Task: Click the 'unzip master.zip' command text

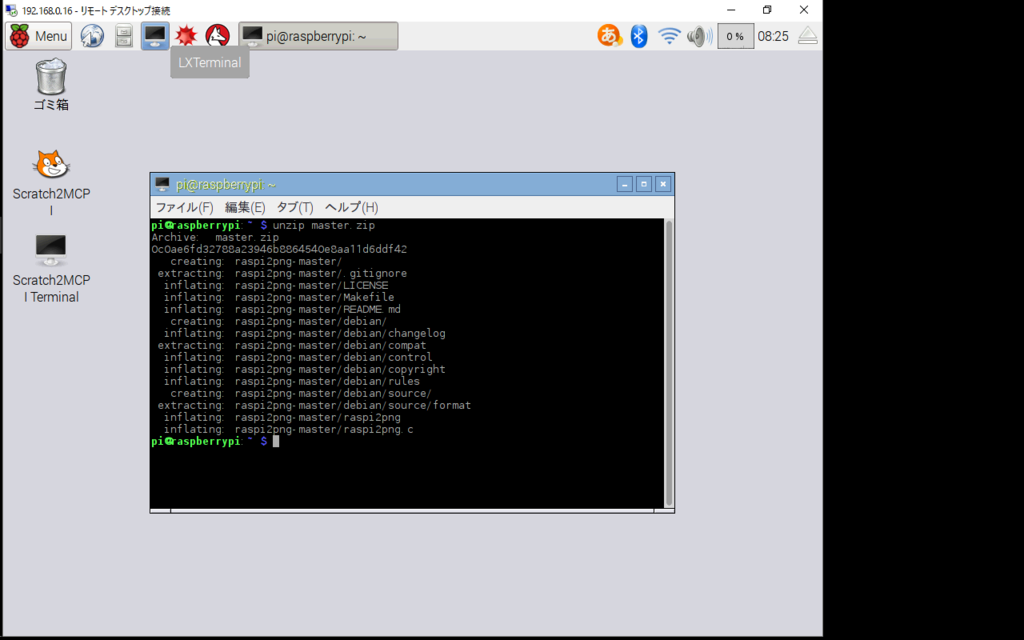Action: coord(323,225)
